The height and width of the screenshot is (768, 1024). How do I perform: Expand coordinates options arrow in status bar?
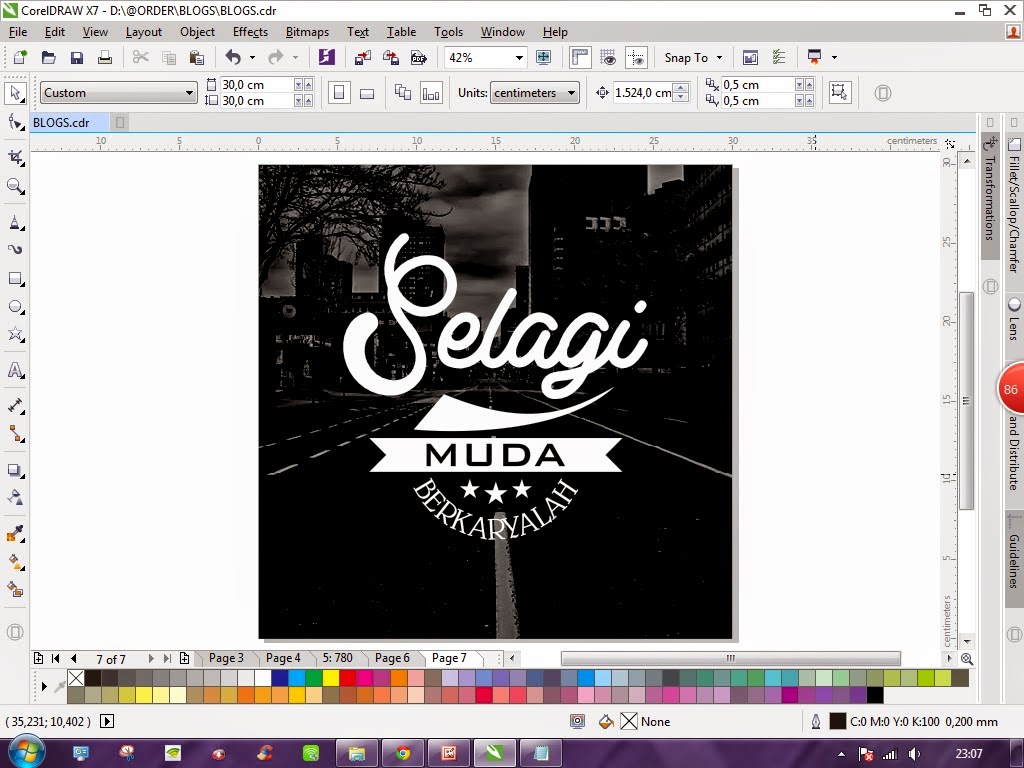click(106, 721)
